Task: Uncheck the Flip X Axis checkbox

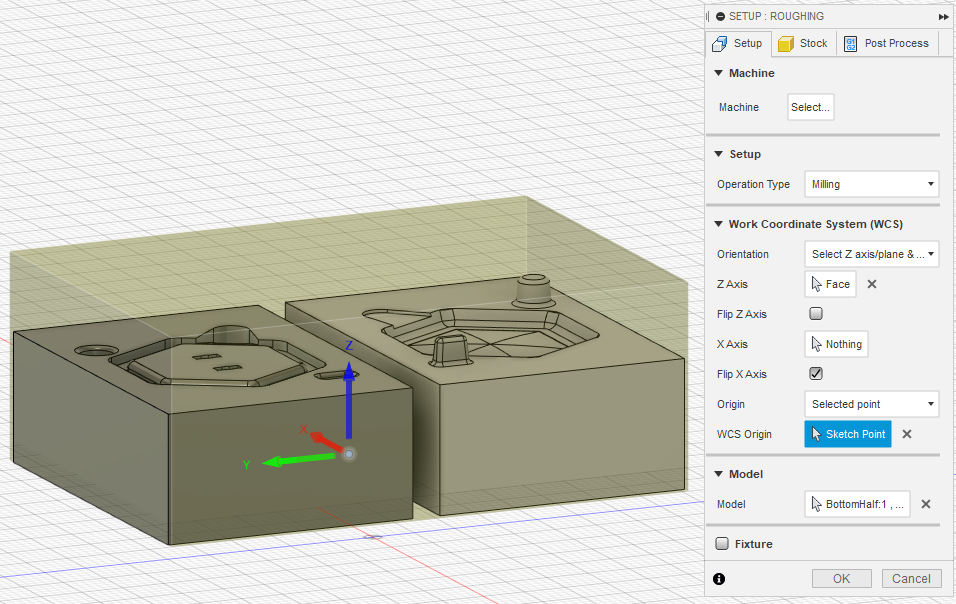Action: tap(816, 374)
